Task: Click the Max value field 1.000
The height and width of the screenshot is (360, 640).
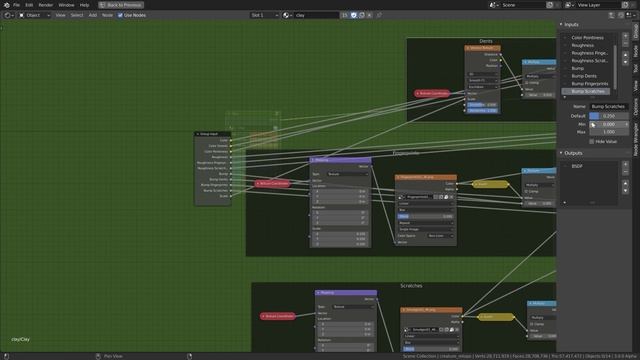Action: [609, 132]
